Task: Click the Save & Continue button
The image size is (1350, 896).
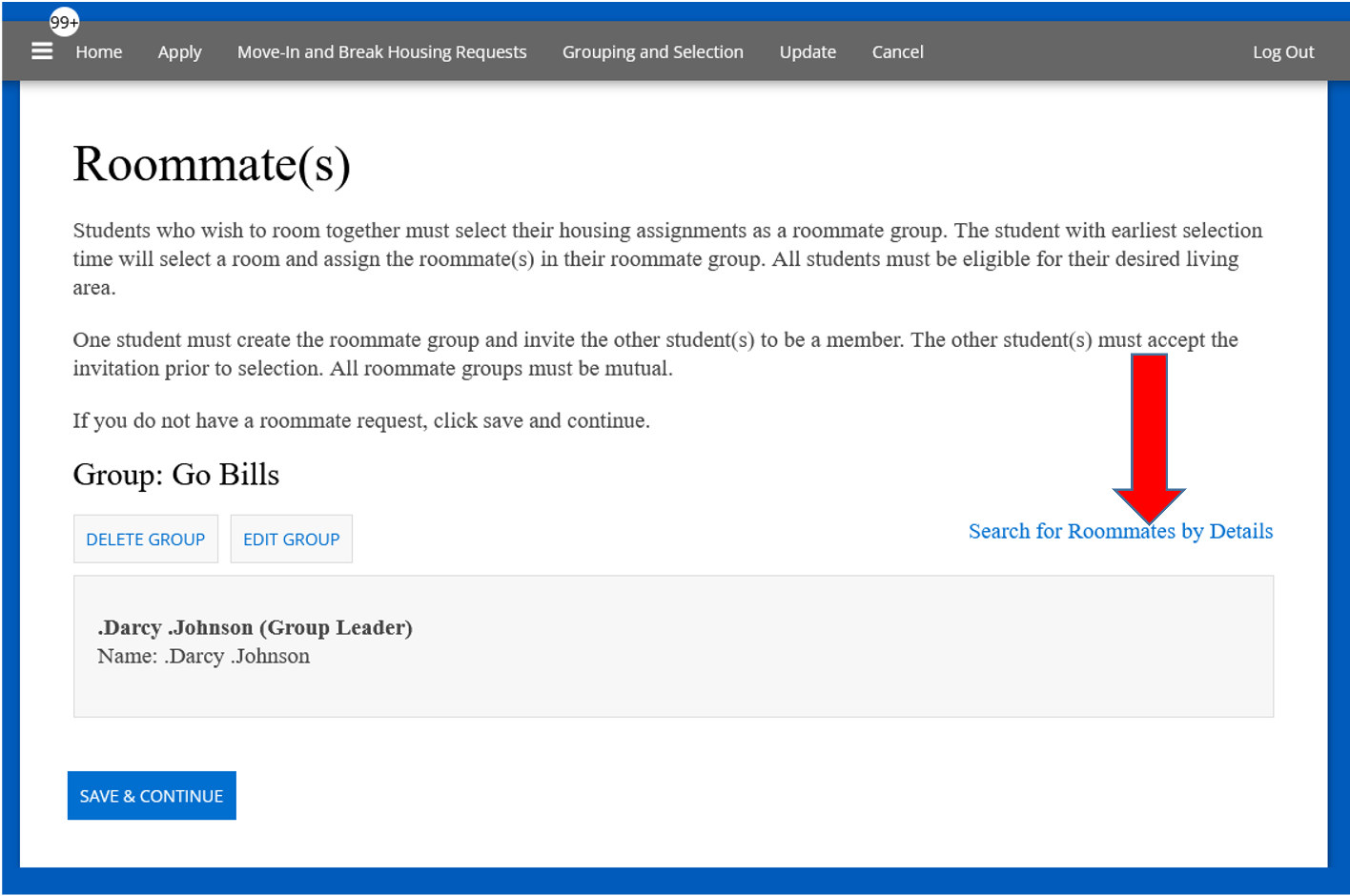Action: tap(152, 796)
